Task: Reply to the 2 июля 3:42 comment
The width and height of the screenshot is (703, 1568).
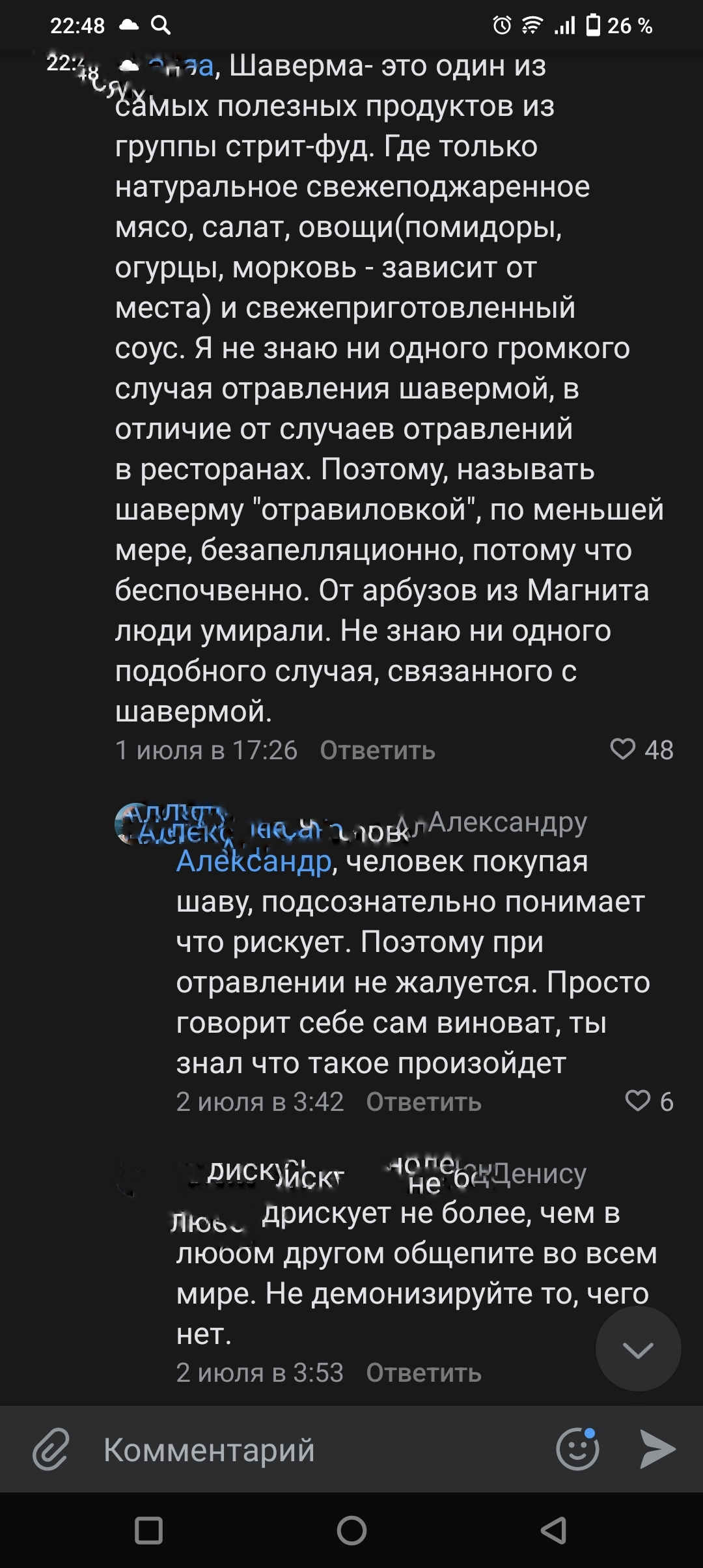Action: [424, 1102]
